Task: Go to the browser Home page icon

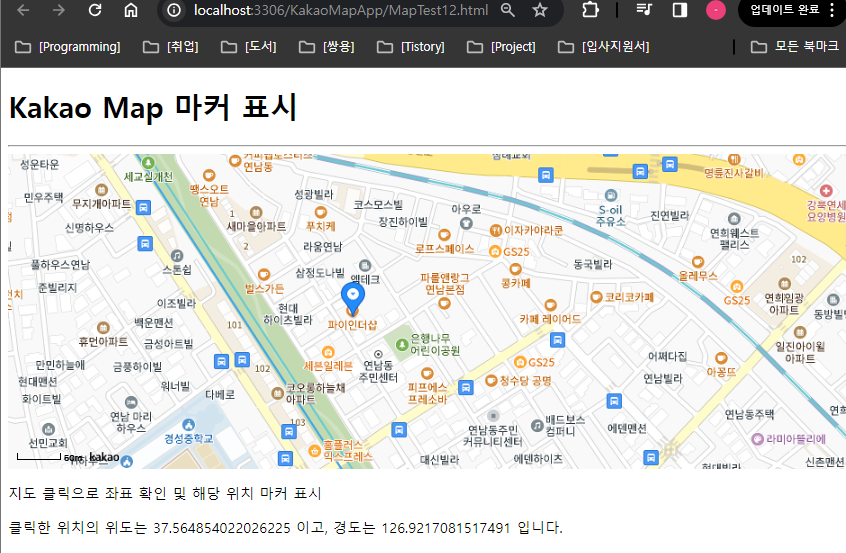Action: pos(131,10)
